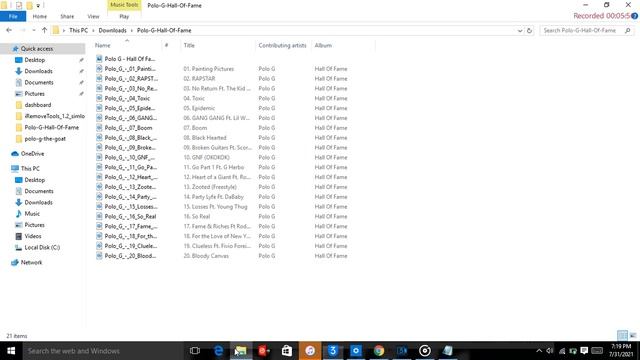This screenshot has height=360, width=640.
Task: Sort files by the Title column
Action: point(189,45)
